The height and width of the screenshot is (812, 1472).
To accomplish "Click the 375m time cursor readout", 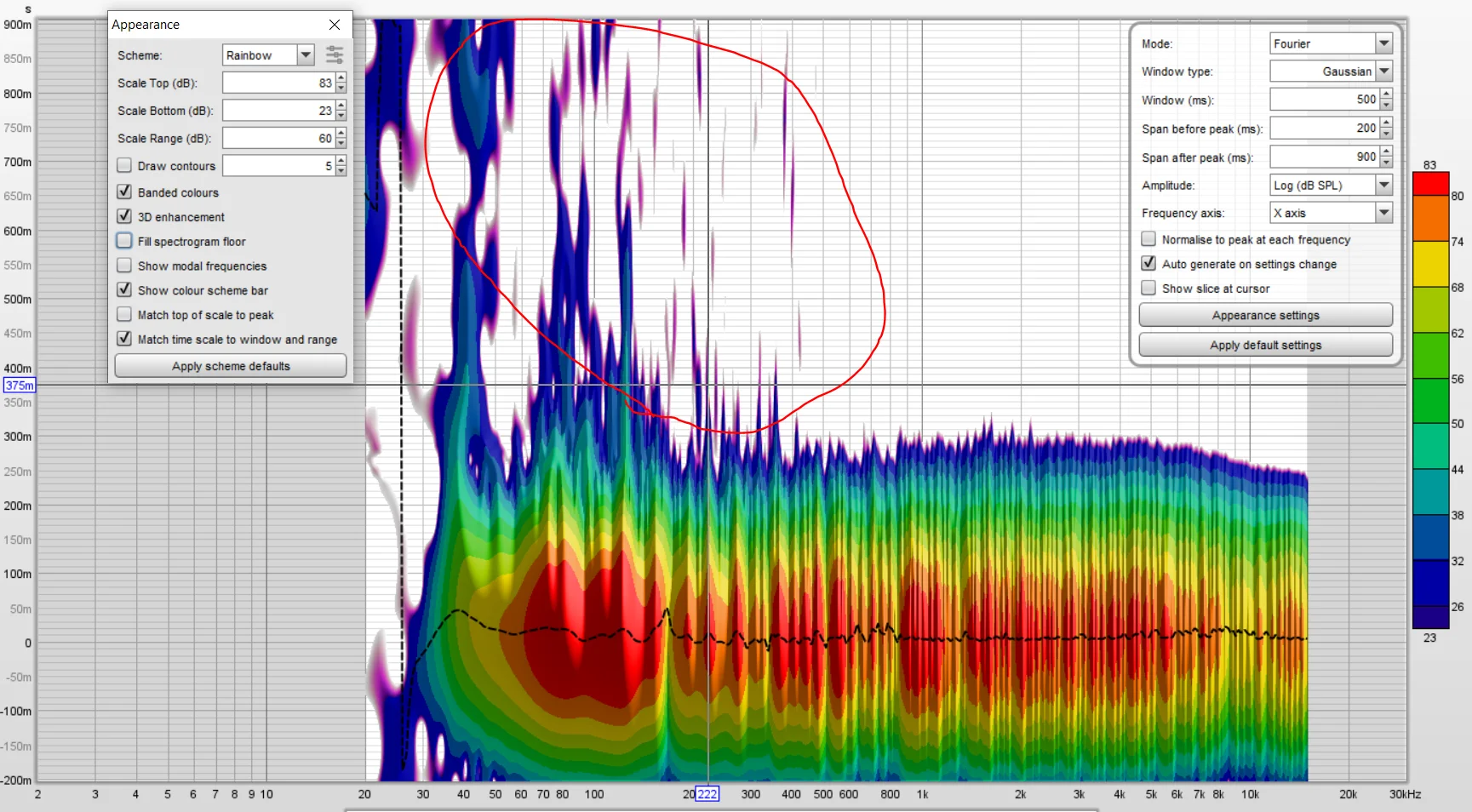I will pyautogui.click(x=19, y=385).
